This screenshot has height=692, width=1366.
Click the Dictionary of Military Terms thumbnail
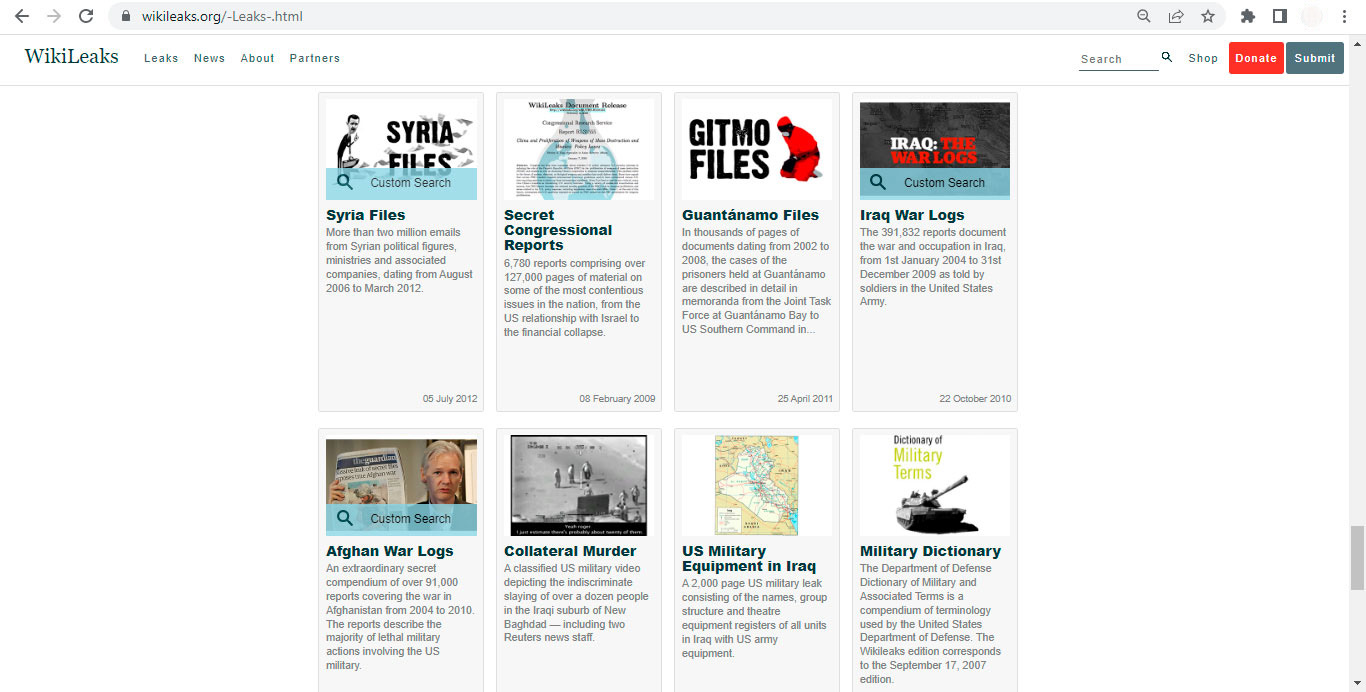pos(935,485)
